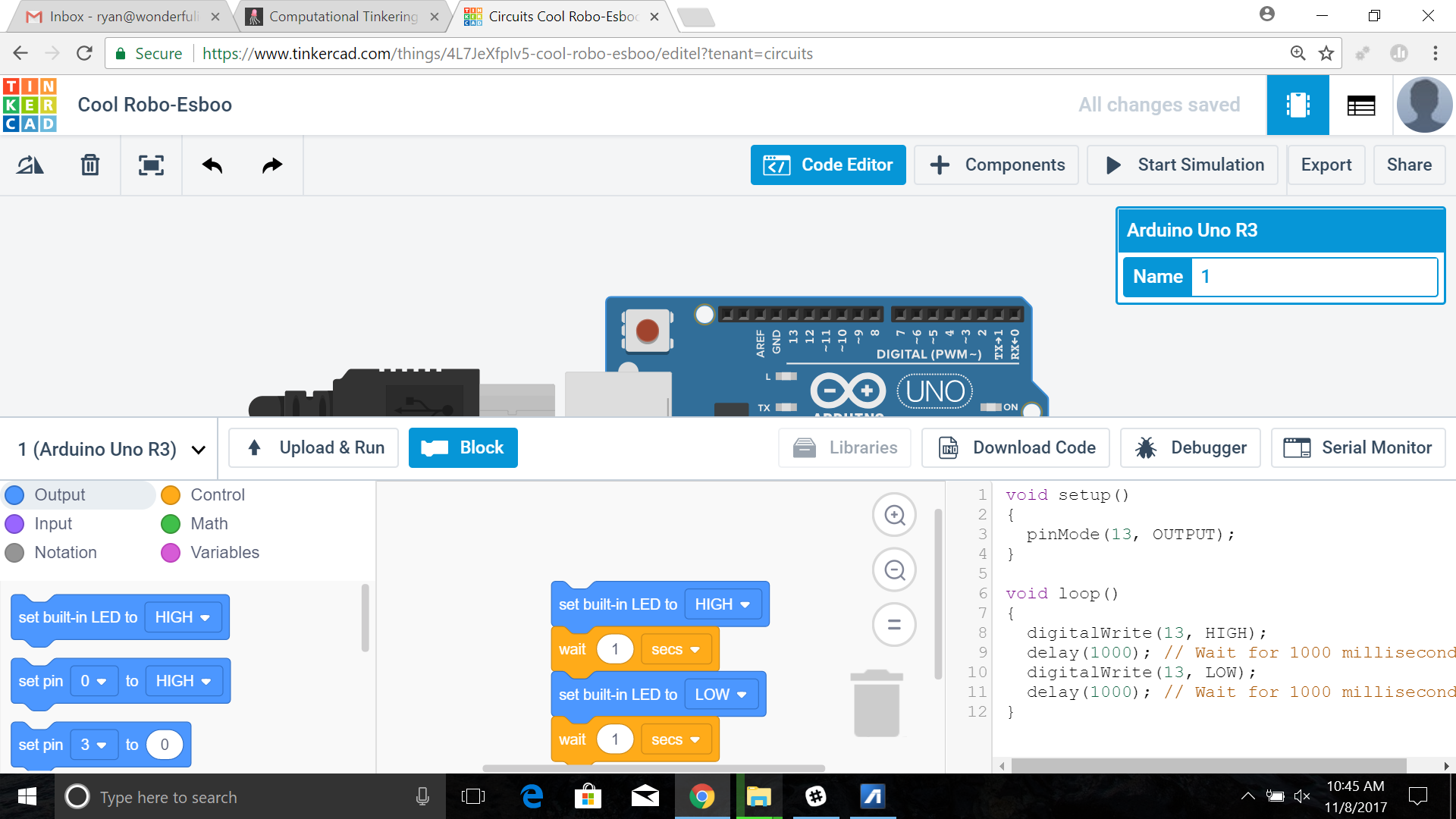
Task: Open the secs dropdown in first wait block
Action: 675,649
